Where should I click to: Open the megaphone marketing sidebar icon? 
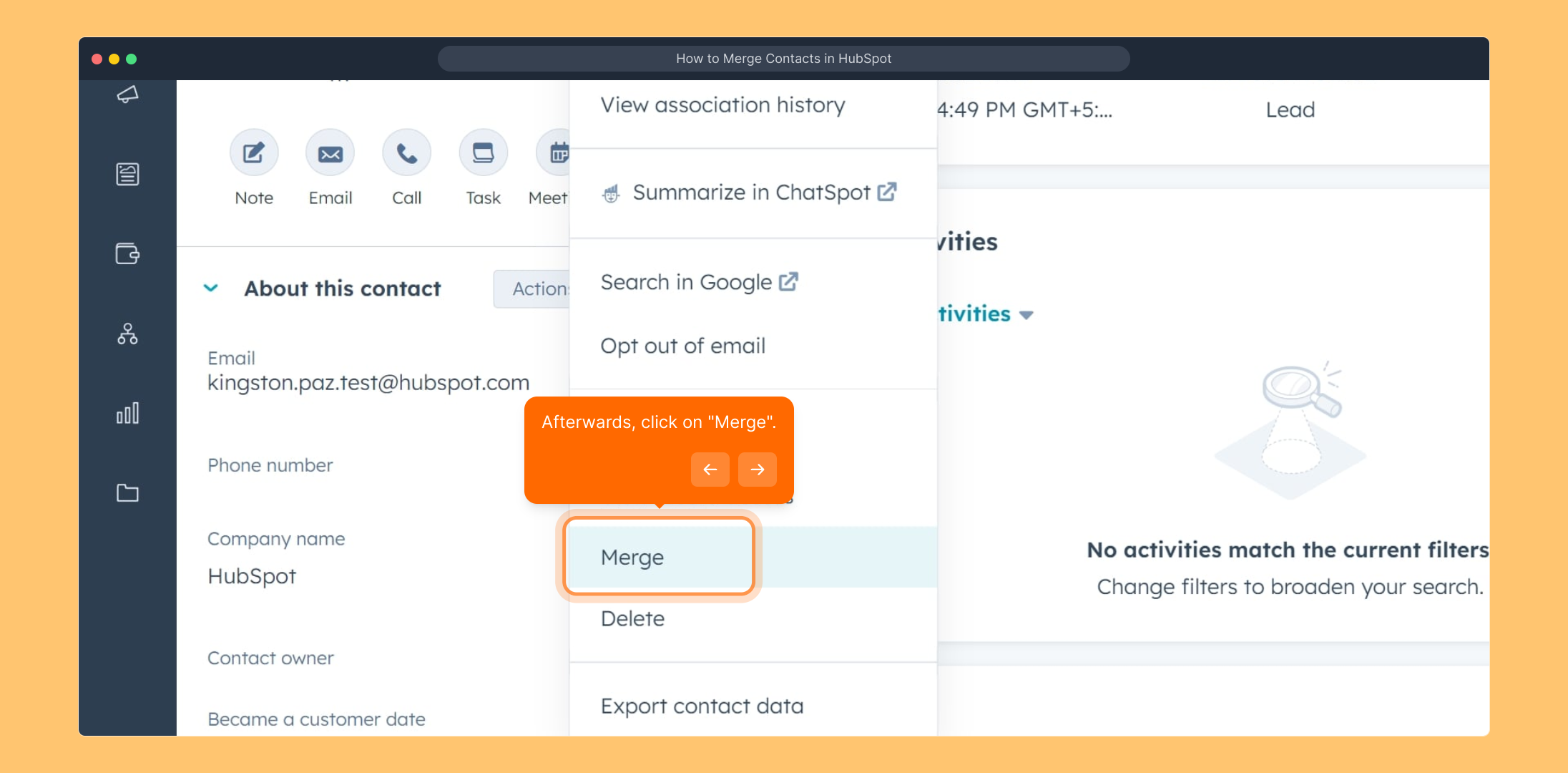127,94
